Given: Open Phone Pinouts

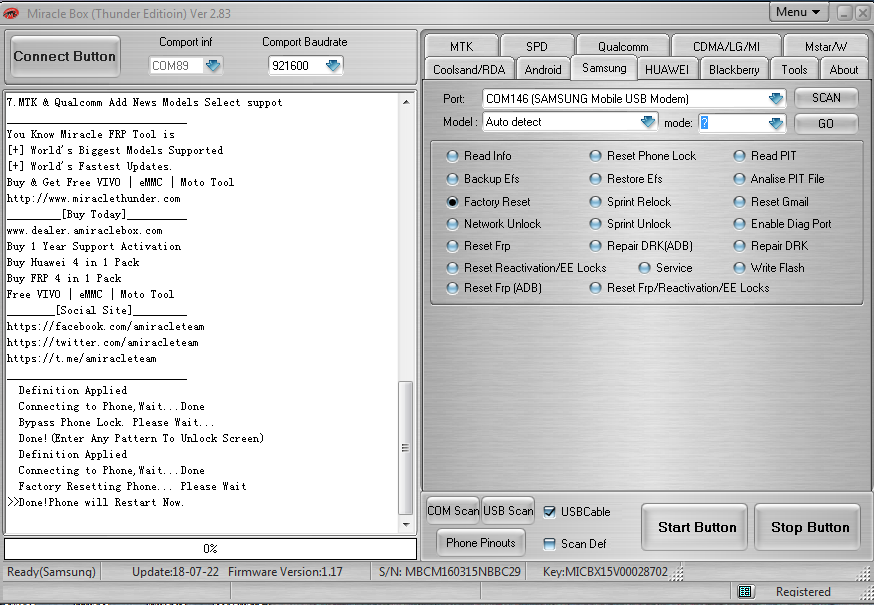Looking at the screenshot, I should pyautogui.click(x=480, y=543).
